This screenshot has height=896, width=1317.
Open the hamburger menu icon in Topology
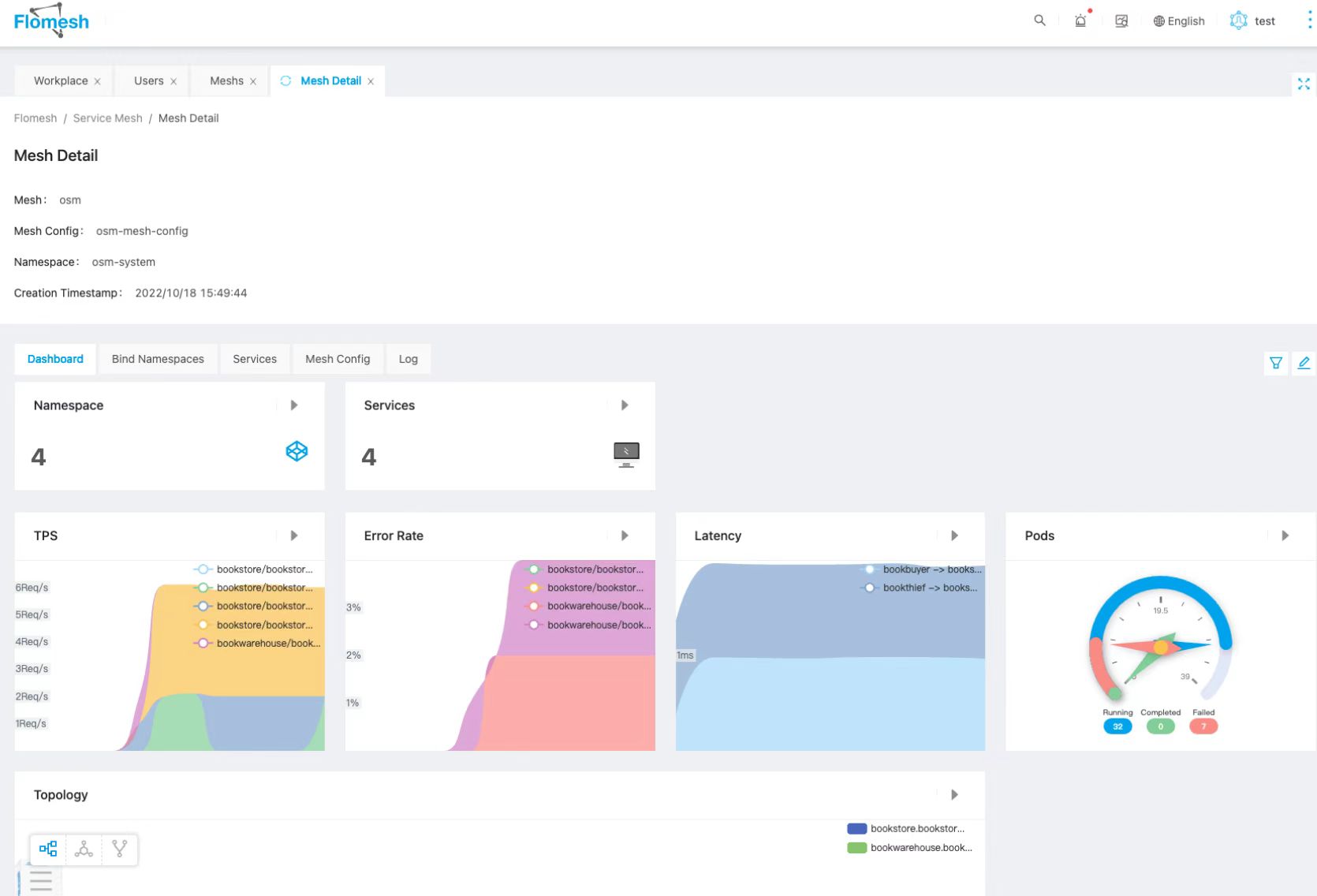(x=40, y=880)
